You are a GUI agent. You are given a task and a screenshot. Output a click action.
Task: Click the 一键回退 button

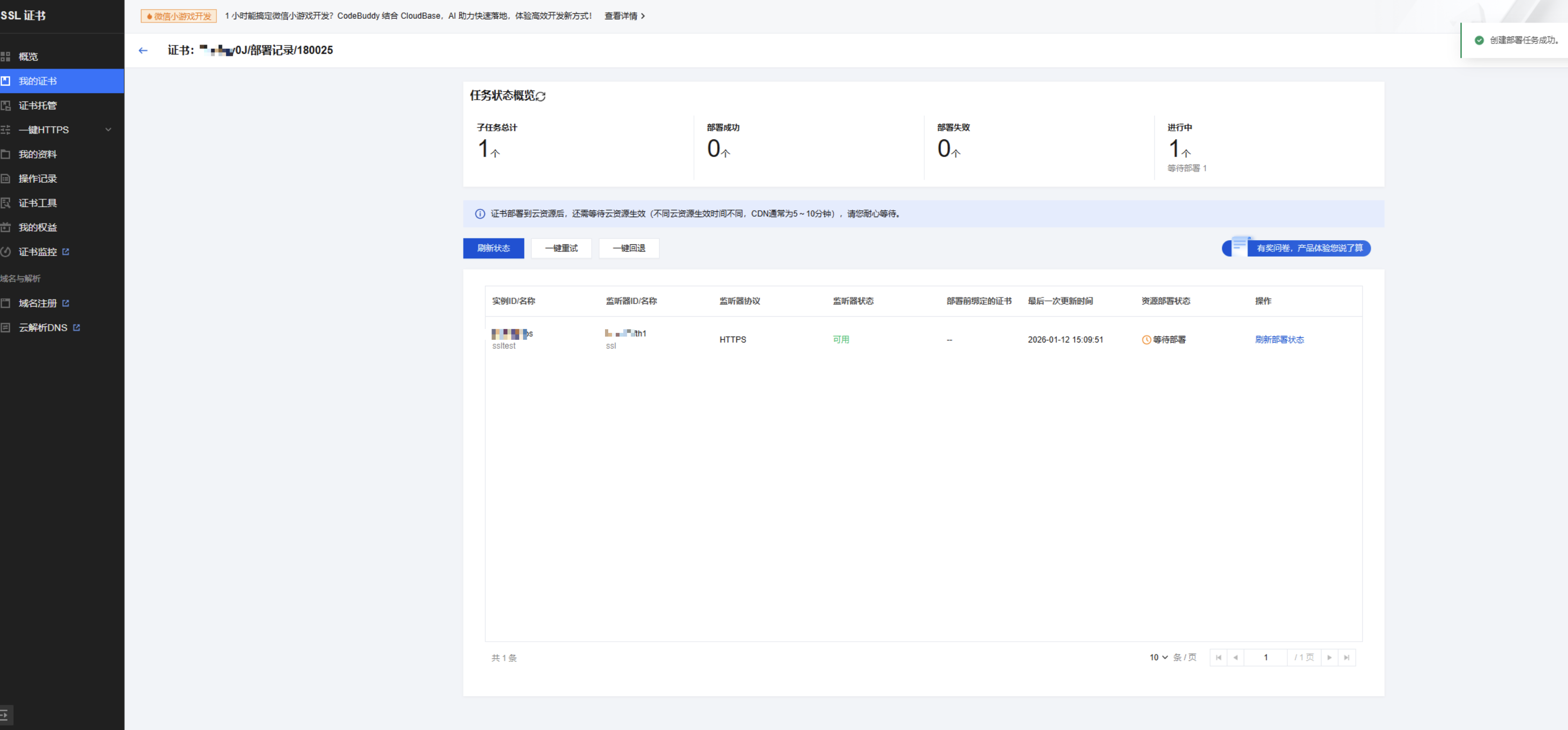(628, 248)
